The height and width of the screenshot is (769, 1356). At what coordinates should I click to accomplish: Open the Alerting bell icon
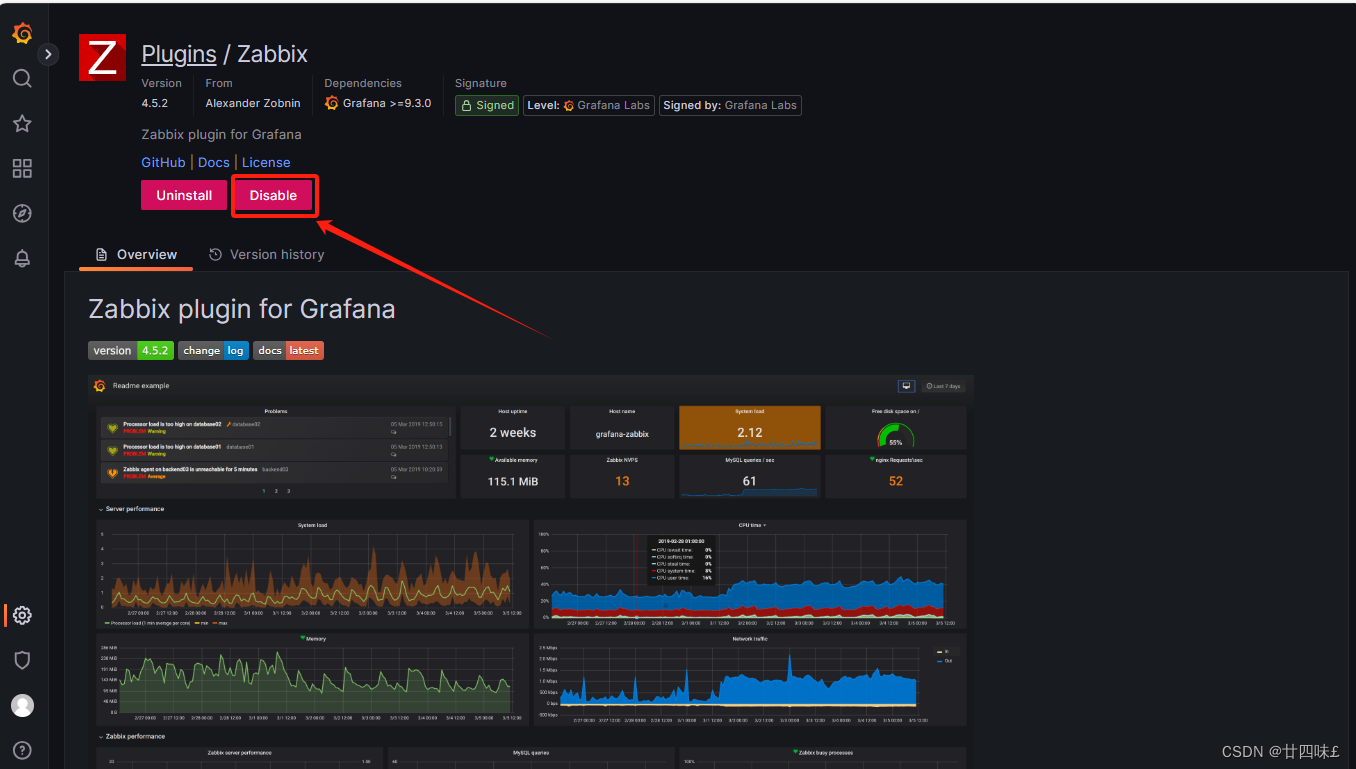point(22,258)
